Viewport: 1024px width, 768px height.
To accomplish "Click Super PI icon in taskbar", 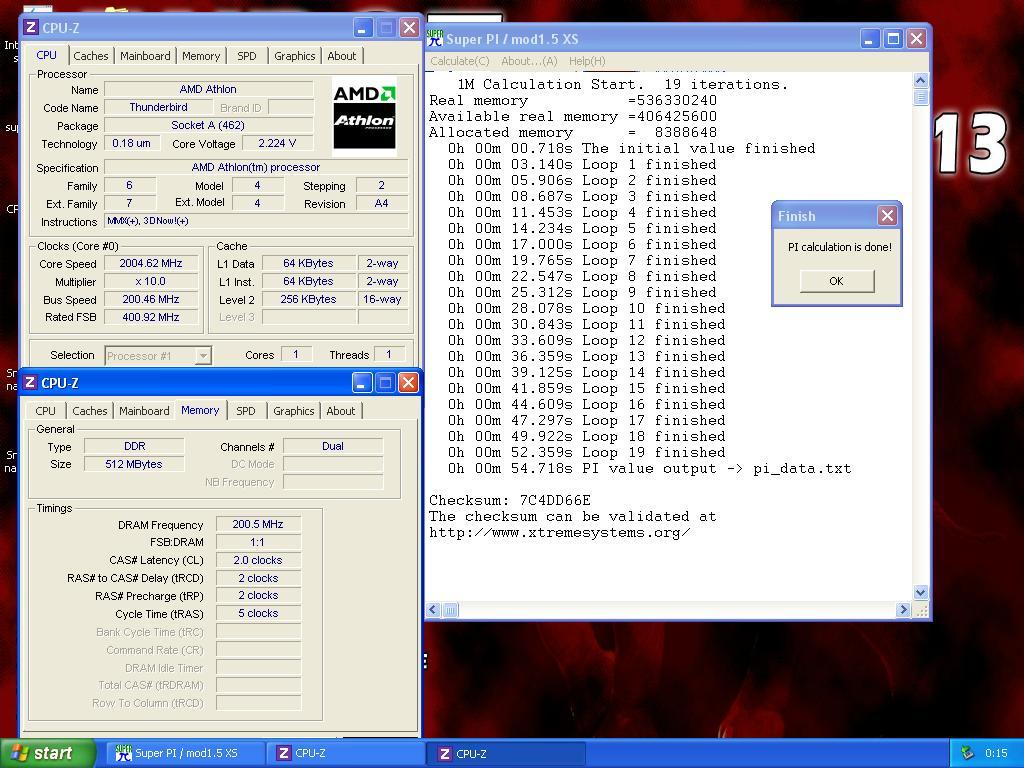I will tap(123, 753).
